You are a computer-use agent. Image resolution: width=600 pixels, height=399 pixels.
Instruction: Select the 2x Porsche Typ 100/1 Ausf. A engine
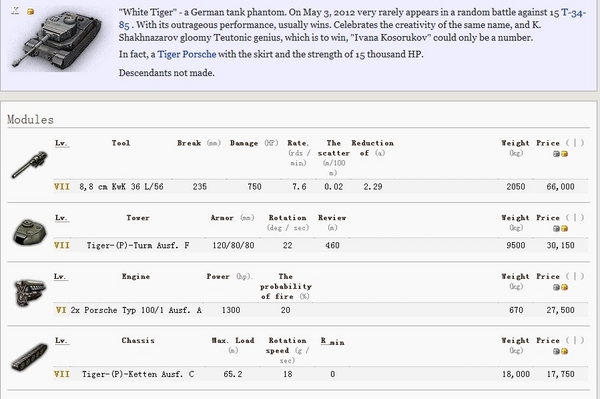136,310
